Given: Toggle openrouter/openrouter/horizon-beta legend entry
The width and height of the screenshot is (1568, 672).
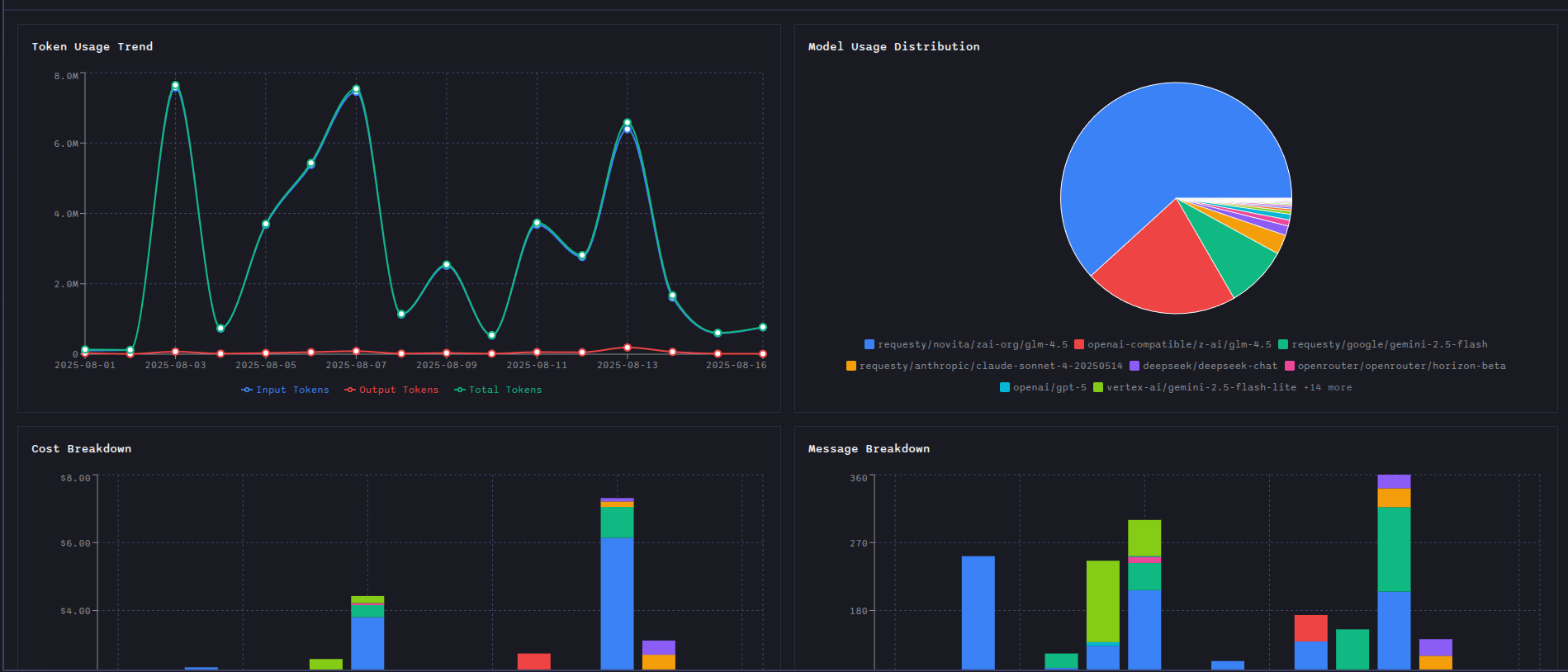Looking at the screenshot, I should coord(1395,366).
